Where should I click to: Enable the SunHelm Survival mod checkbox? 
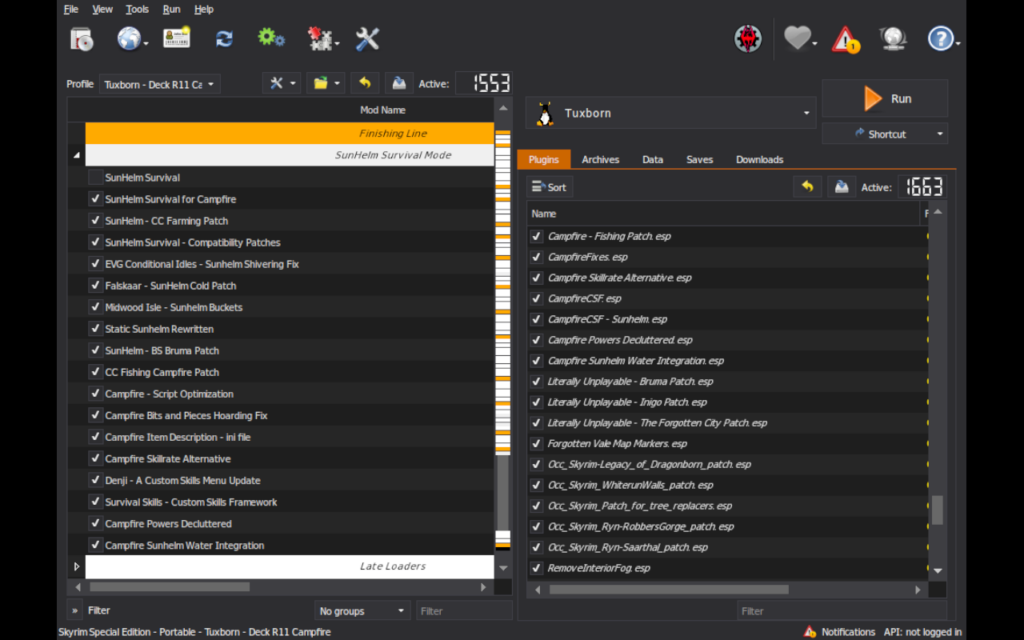pos(95,177)
